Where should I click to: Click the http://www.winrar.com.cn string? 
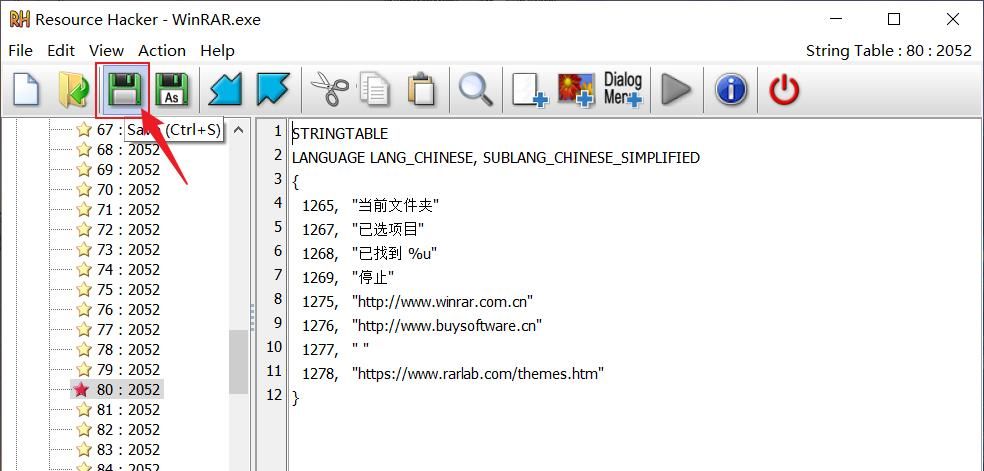[x=442, y=302]
